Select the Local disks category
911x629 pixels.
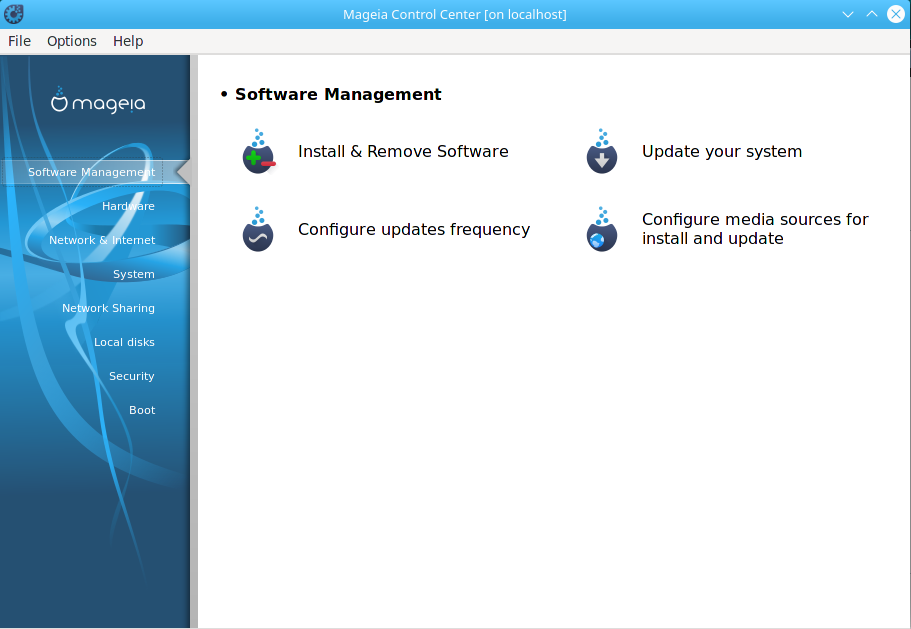tap(123, 341)
